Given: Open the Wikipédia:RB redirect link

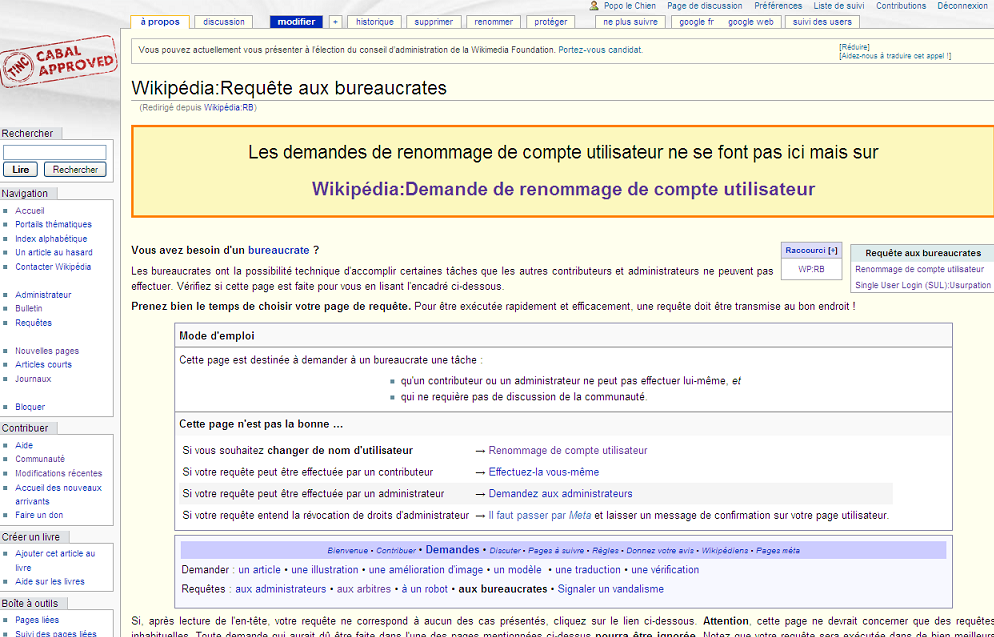Looking at the screenshot, I should click(x=229, y=108).
